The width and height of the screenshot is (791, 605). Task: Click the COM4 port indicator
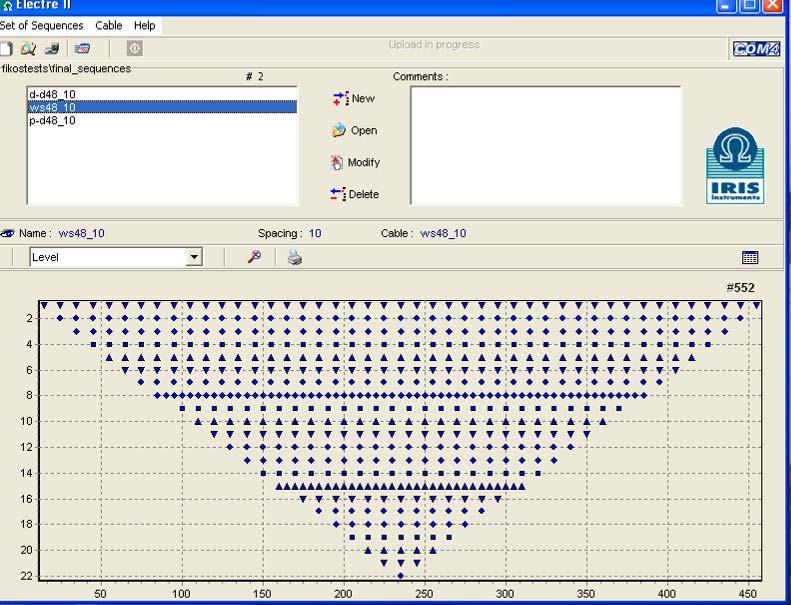[756, 48]
